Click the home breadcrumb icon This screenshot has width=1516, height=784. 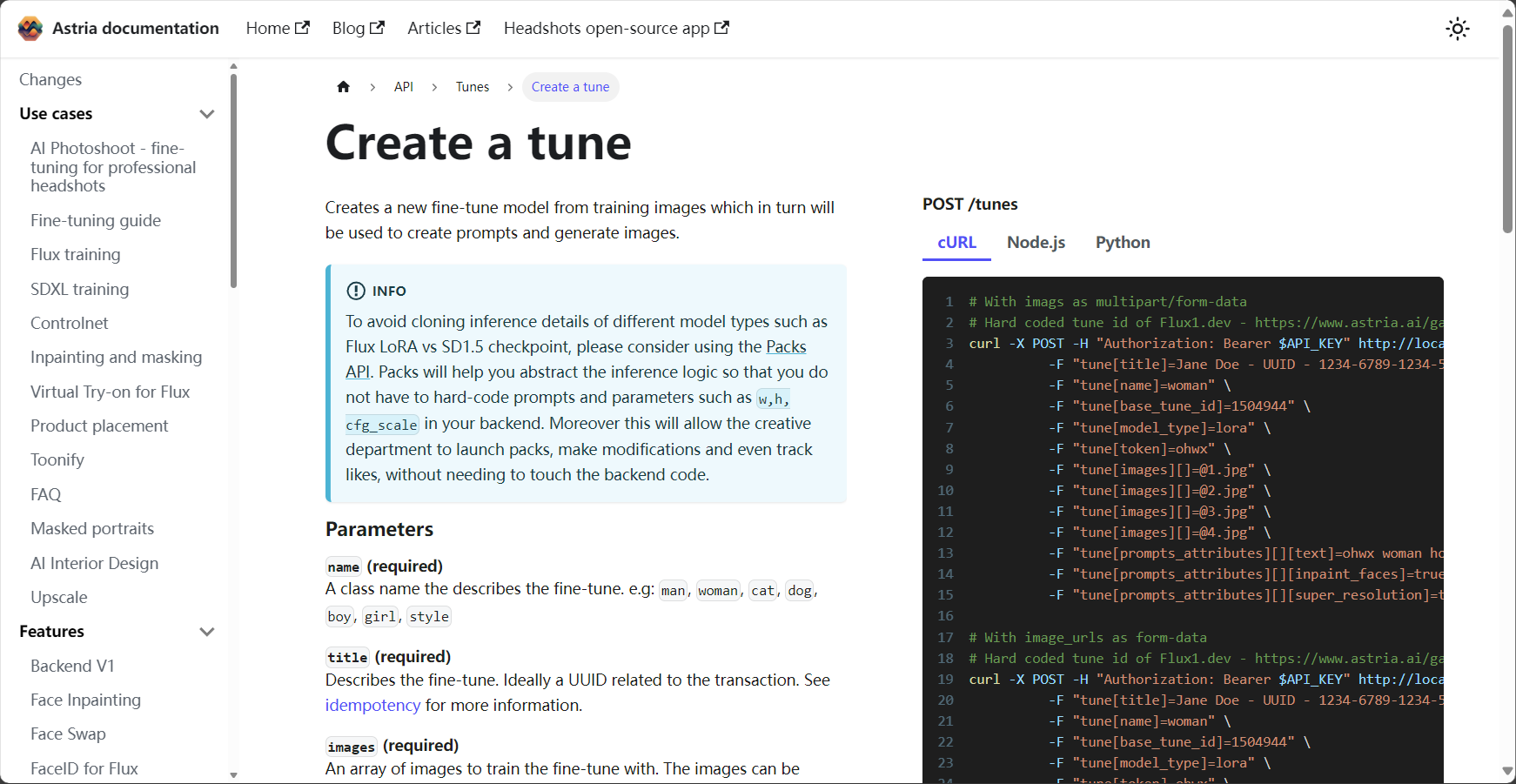(344, 87)
